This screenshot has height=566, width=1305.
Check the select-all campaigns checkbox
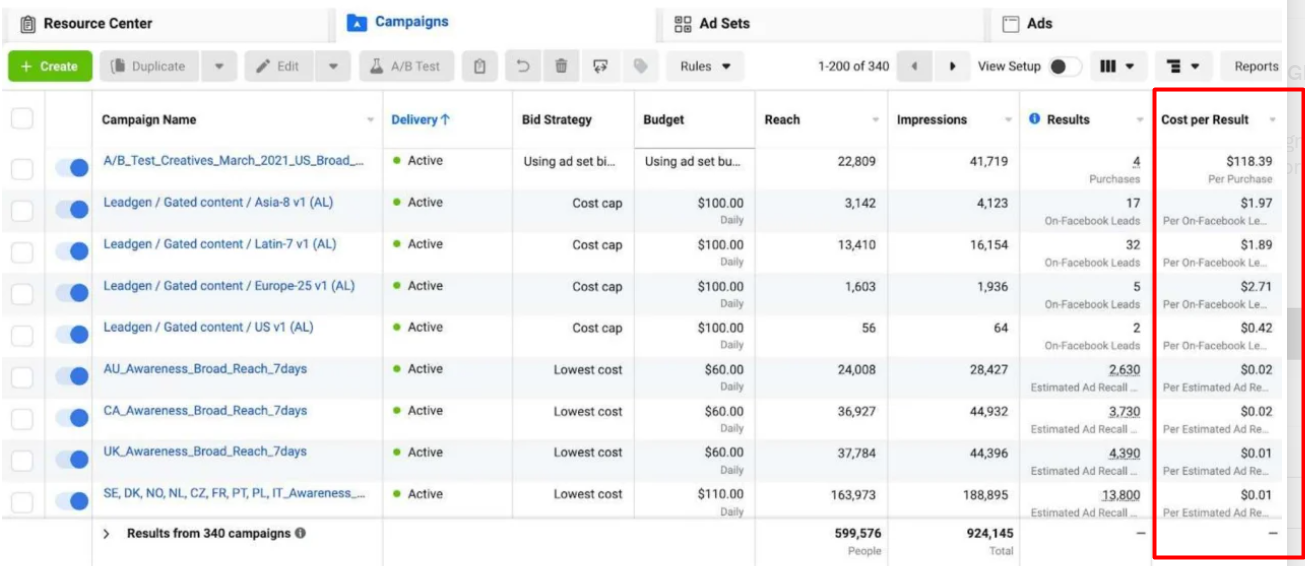pos(22,119)
